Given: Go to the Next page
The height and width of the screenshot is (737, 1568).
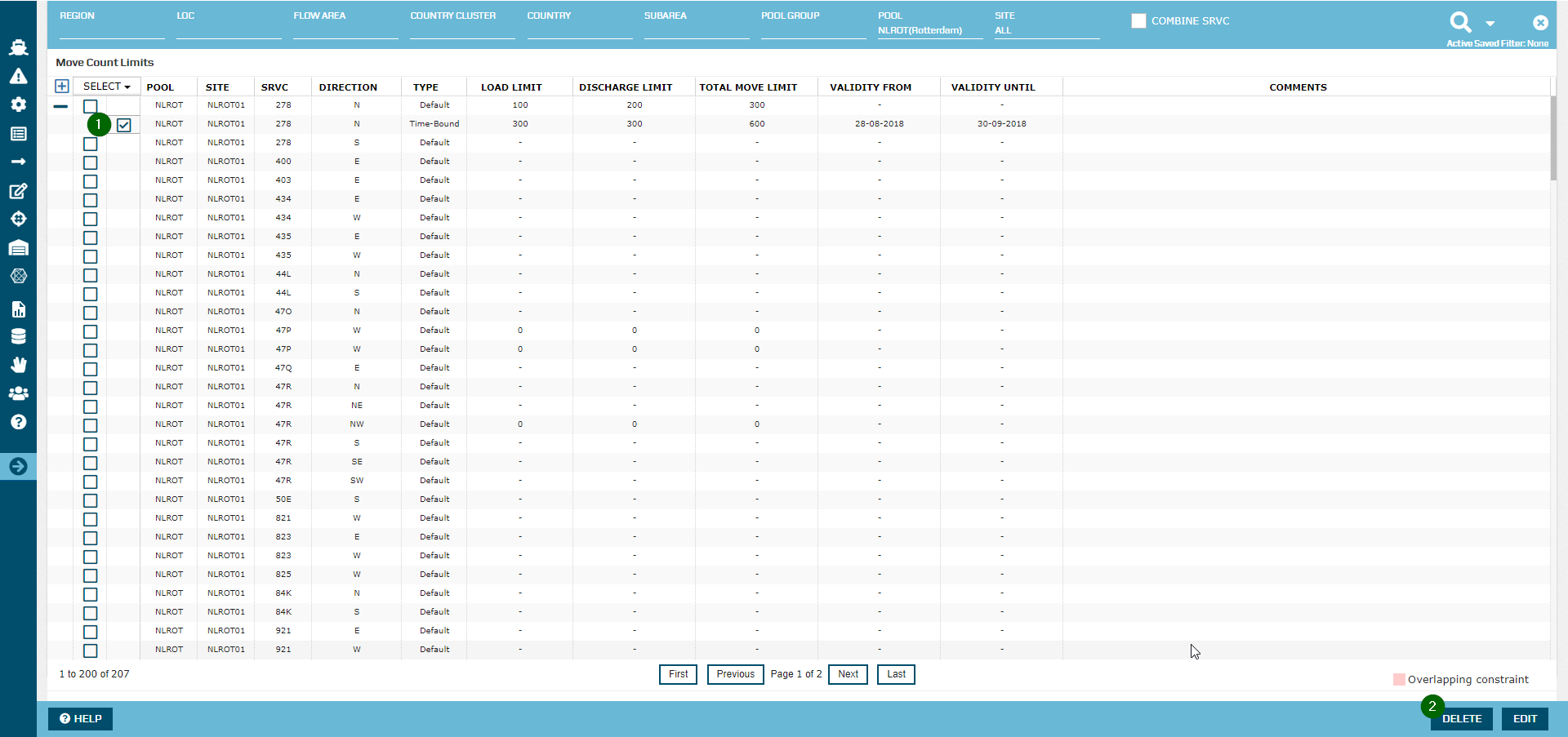Looking at the screenshot, I should pos(848,674).
